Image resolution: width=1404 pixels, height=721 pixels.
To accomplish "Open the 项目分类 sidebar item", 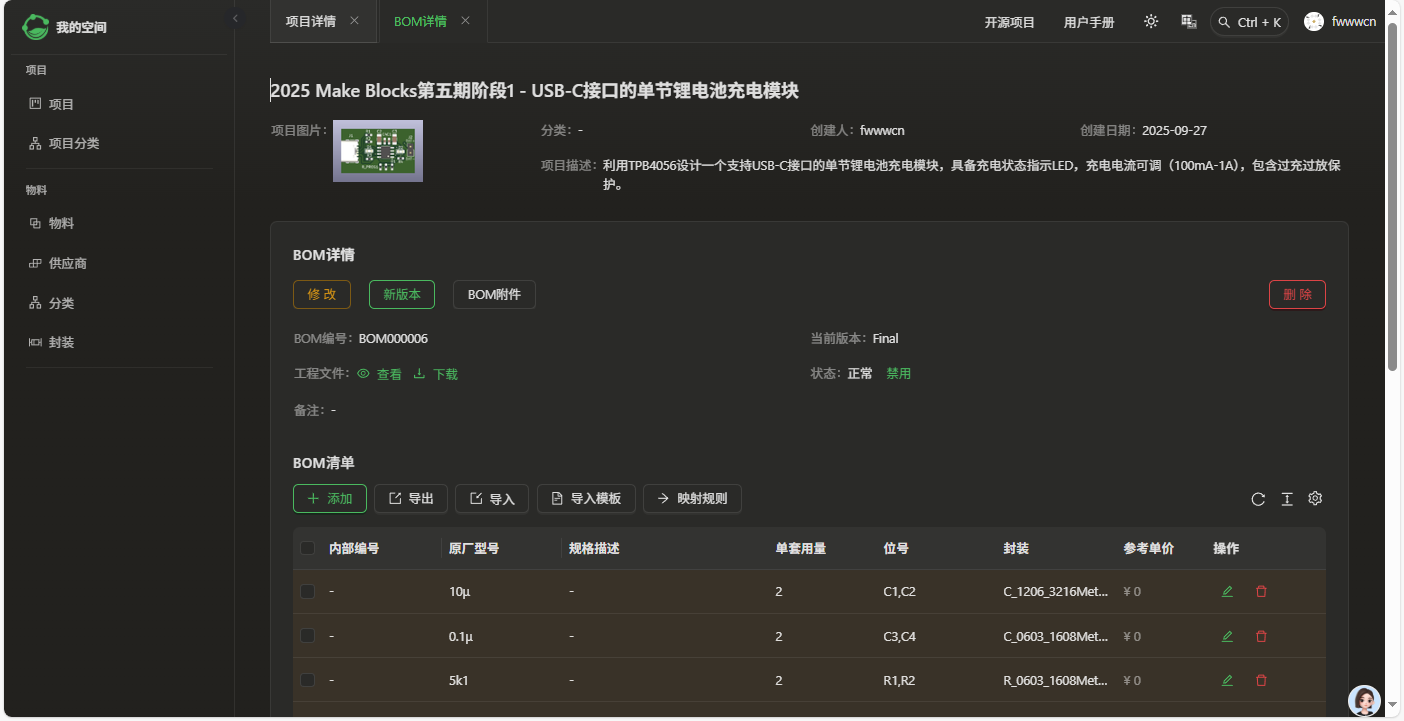I will click(73, 144).
